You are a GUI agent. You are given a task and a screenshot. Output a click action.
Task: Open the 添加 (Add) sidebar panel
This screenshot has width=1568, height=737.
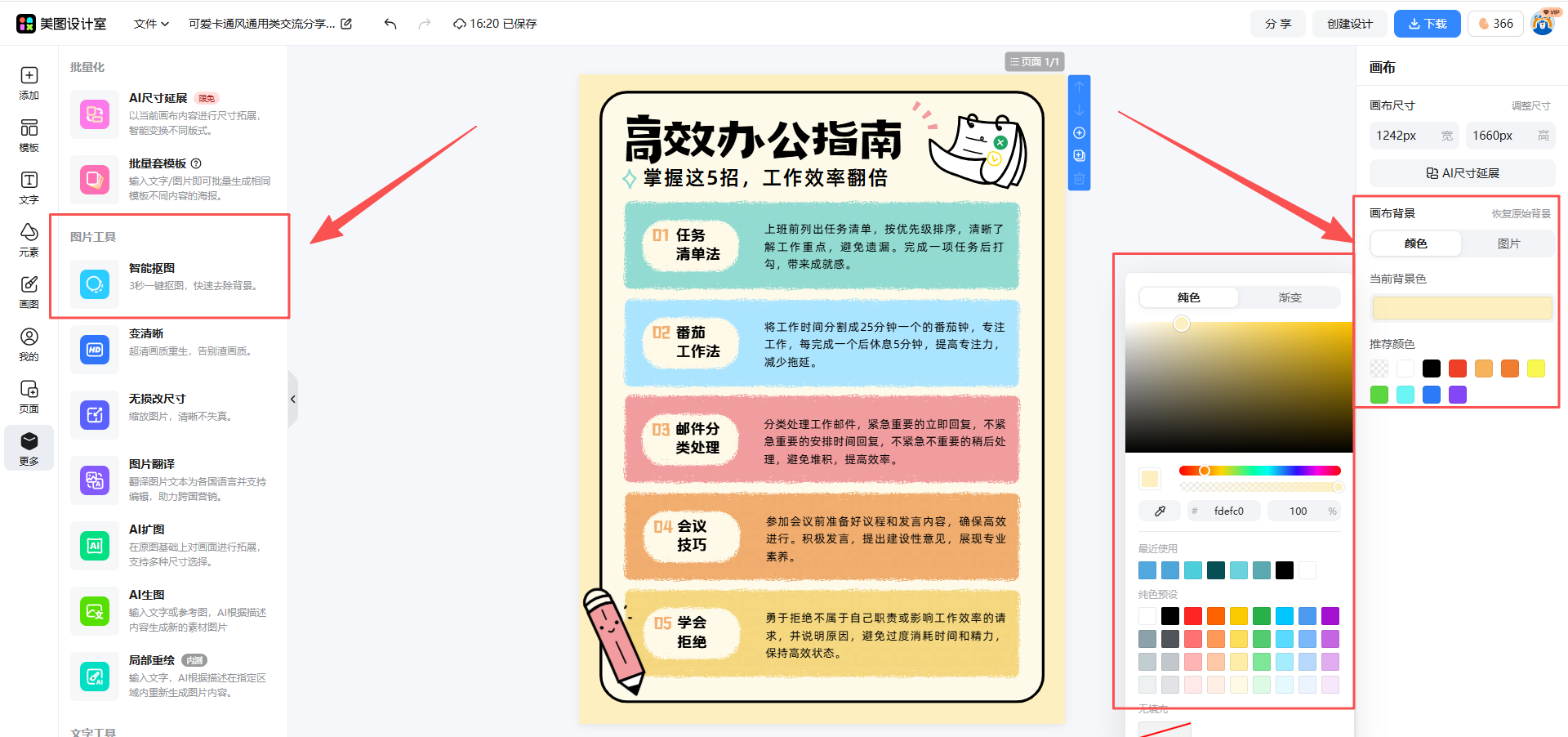point(29,83)
